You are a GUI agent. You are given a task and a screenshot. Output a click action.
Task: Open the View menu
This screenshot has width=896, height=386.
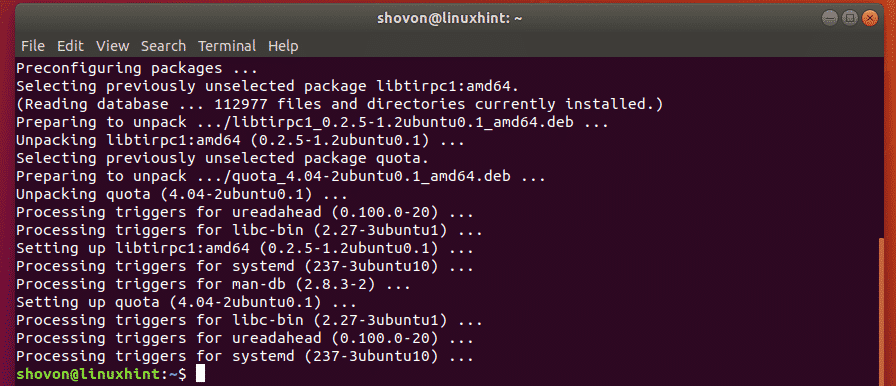(x=113, y=46)
